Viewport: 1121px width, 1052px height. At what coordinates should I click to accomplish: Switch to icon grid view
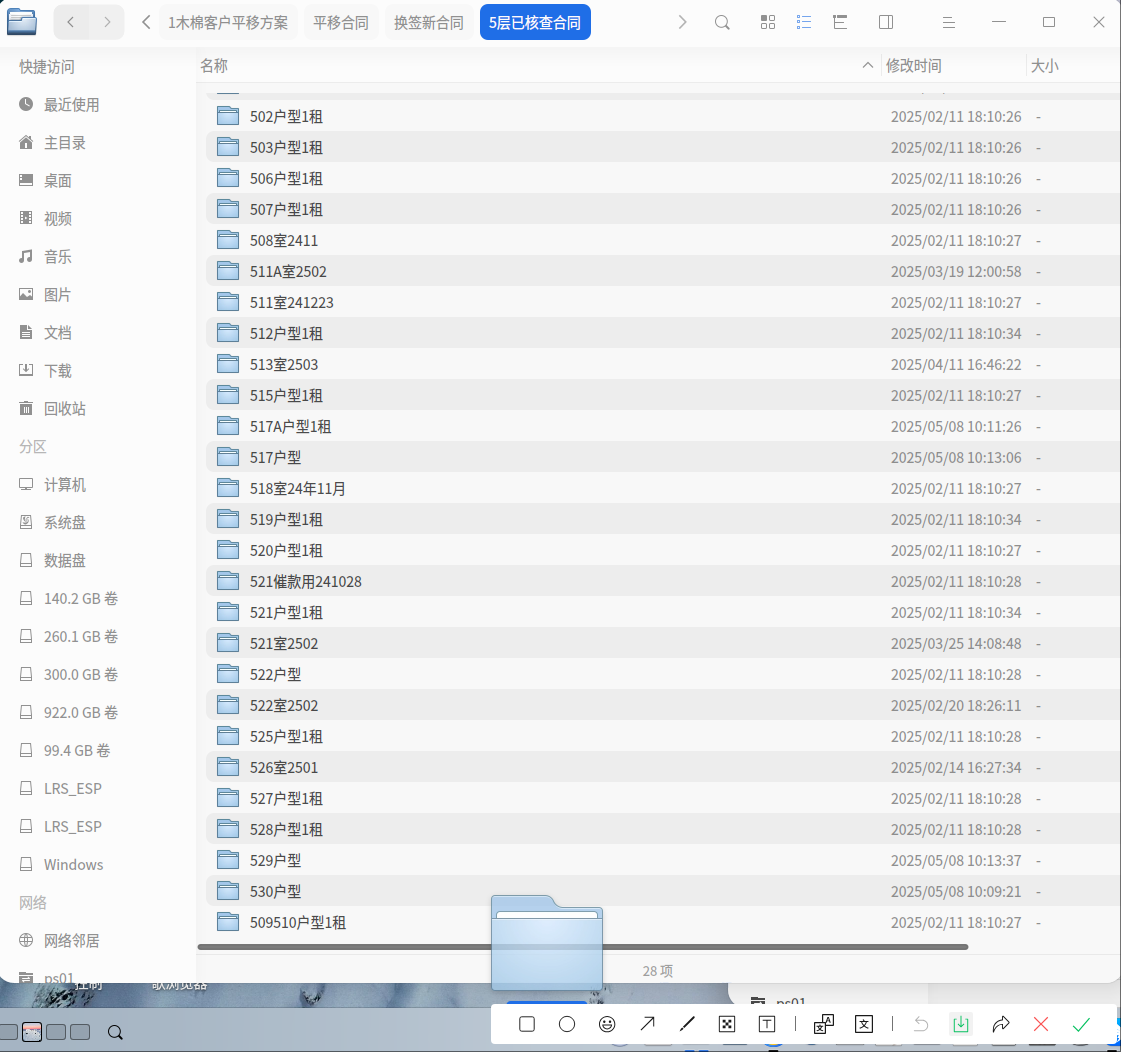(x=768, y=22)
